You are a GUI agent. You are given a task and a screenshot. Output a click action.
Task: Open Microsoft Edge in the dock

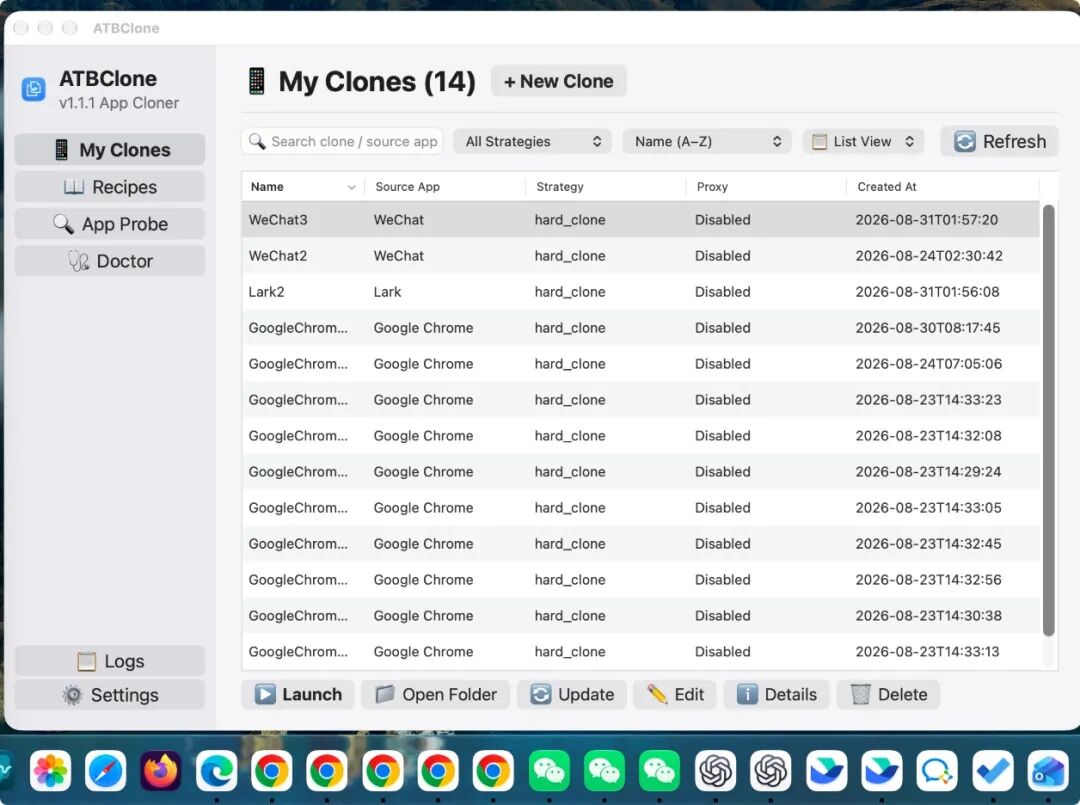216,771
